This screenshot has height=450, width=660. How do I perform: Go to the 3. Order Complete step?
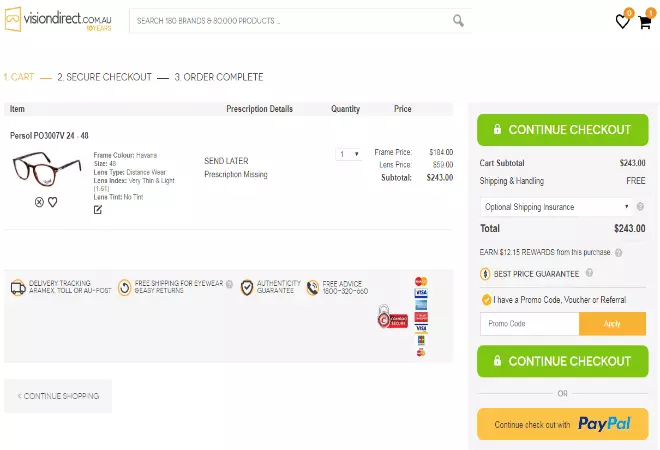pyautogui.click(x=219, y=77)
